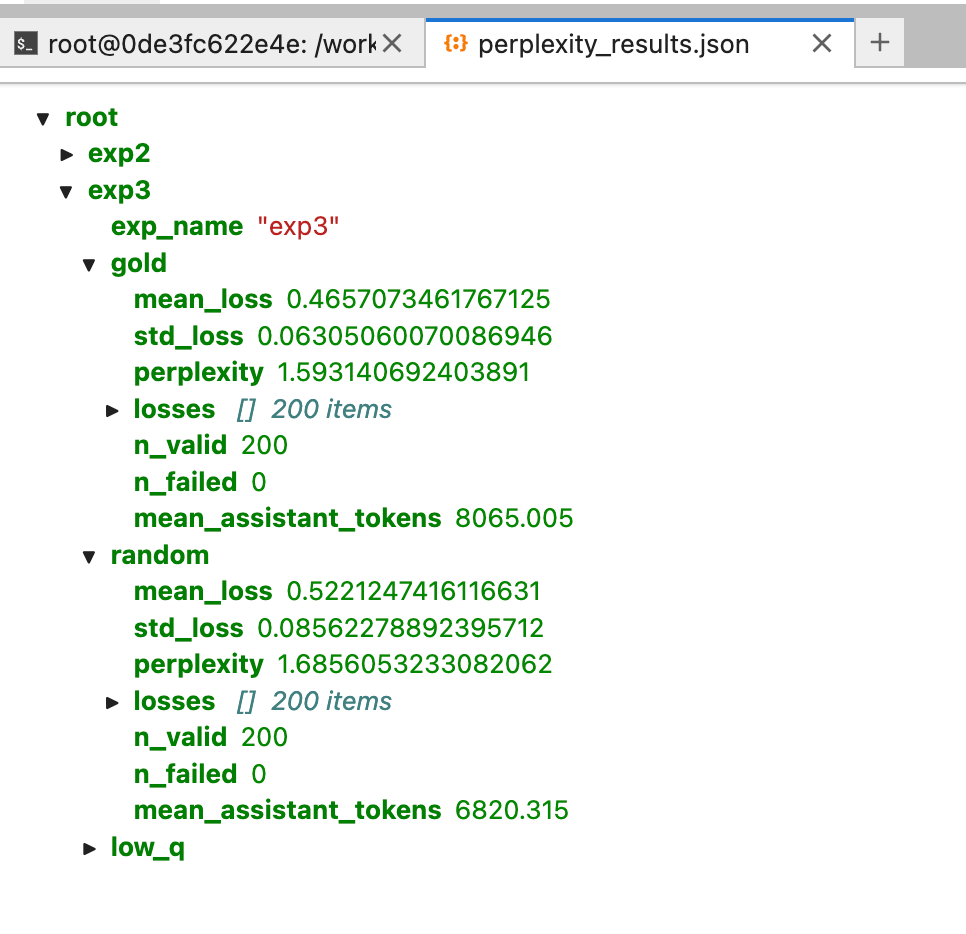This screenshot has width=966, height=934.
Task: Select the "exp3" string value
Action: tap(298, 227)
